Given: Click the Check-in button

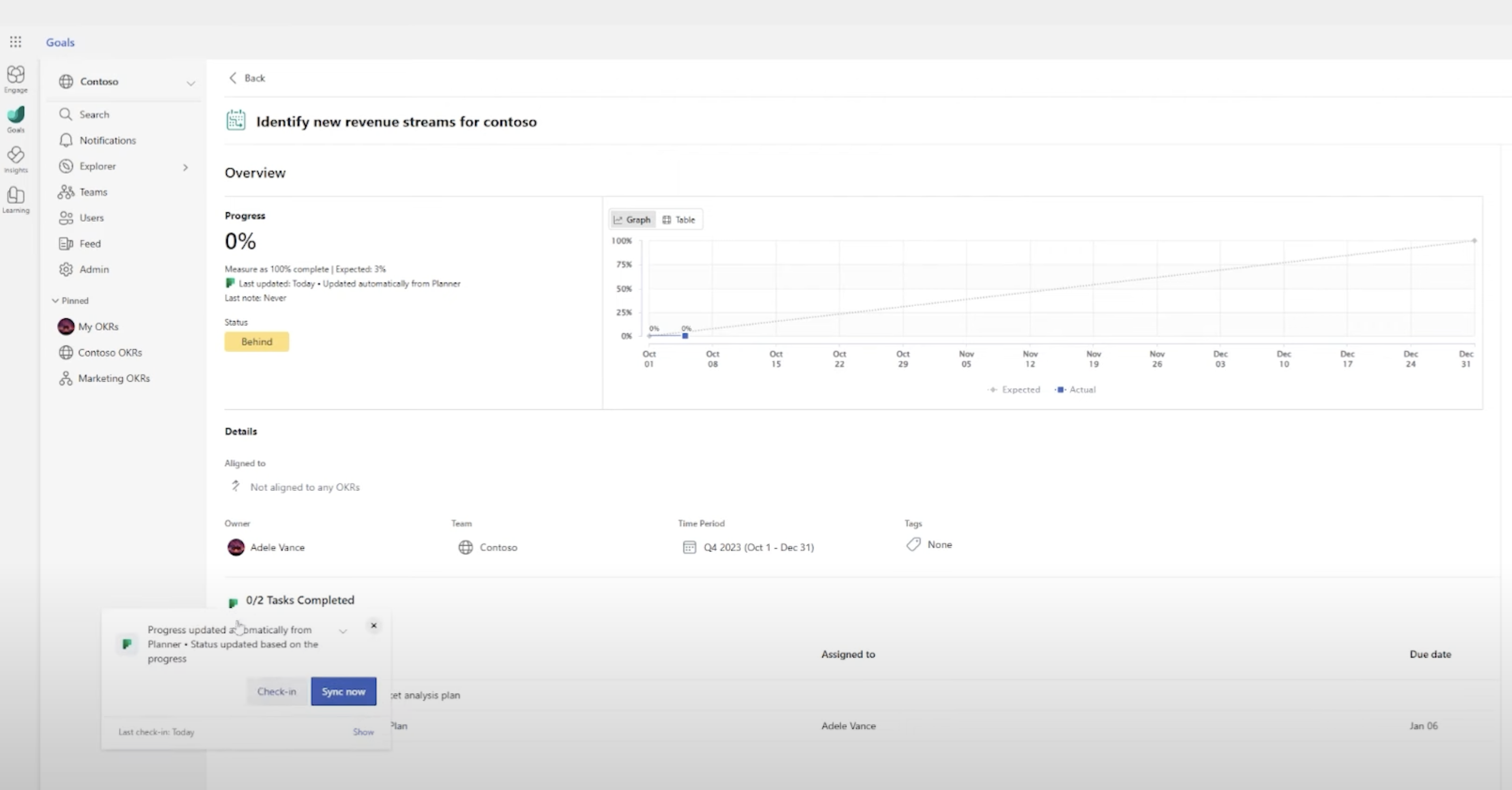Looking at the screenshot, I should (276, 692).
